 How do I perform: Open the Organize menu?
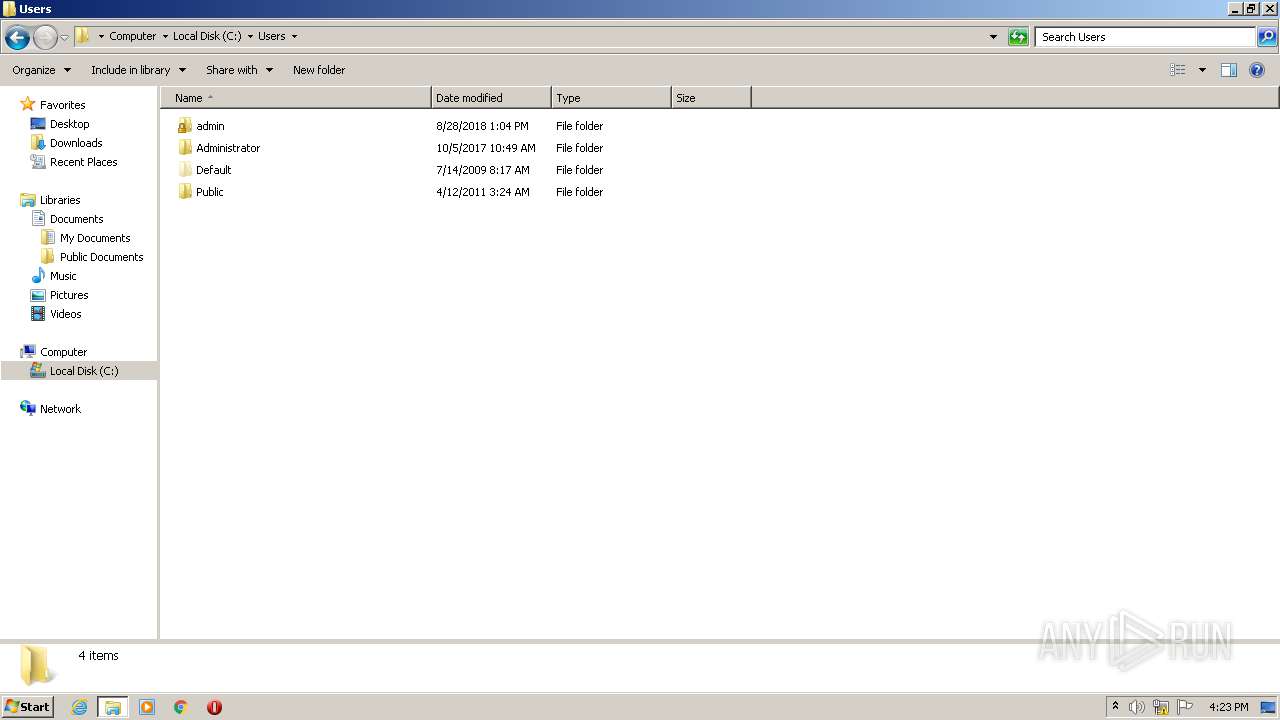tap(42, 70)
